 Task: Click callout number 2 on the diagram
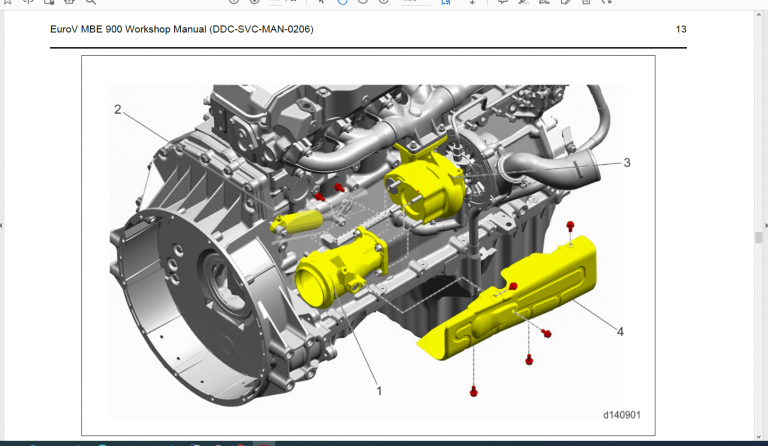click(x=117, y=110)
